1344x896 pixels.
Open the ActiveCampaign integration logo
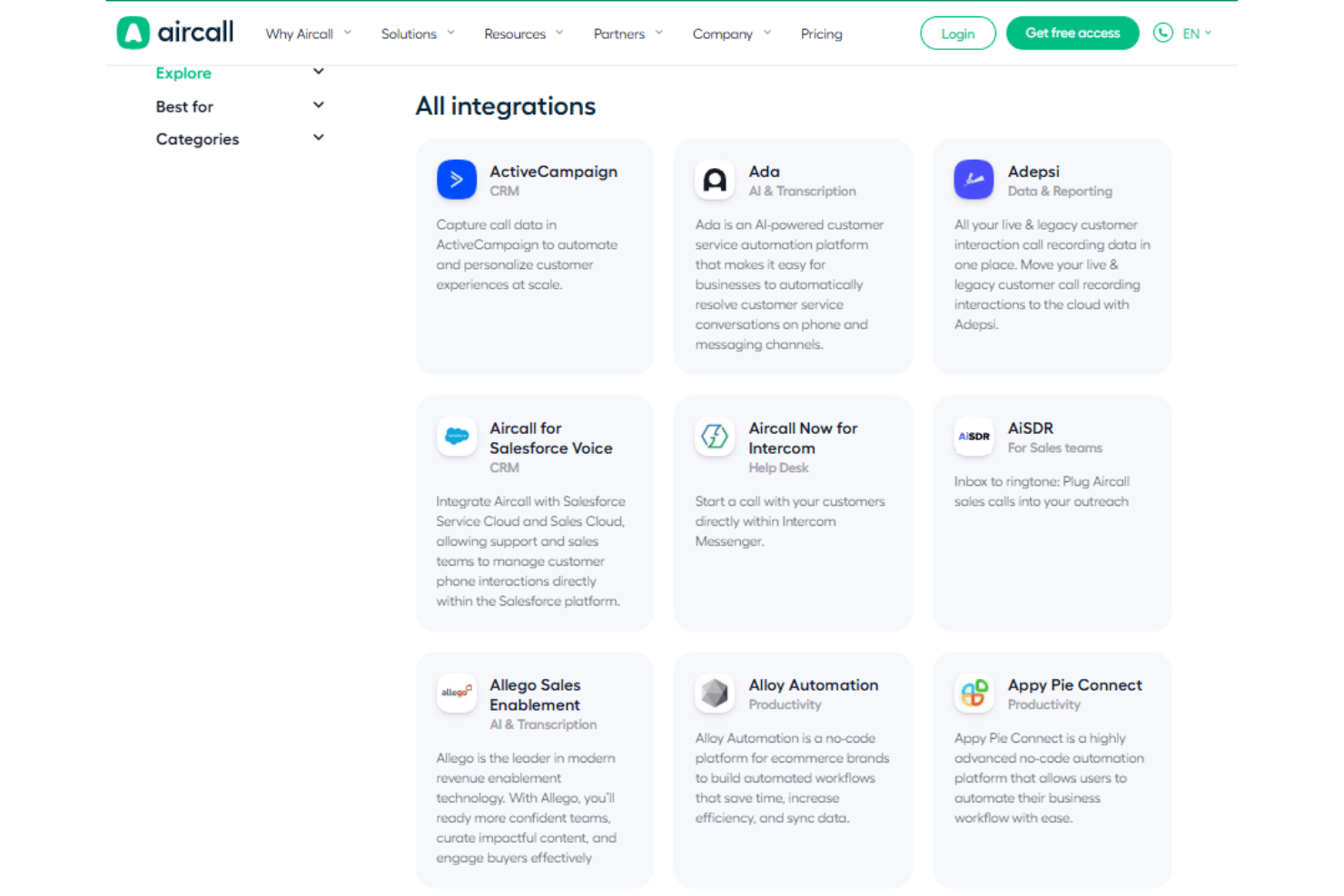(x=457, y=180)
